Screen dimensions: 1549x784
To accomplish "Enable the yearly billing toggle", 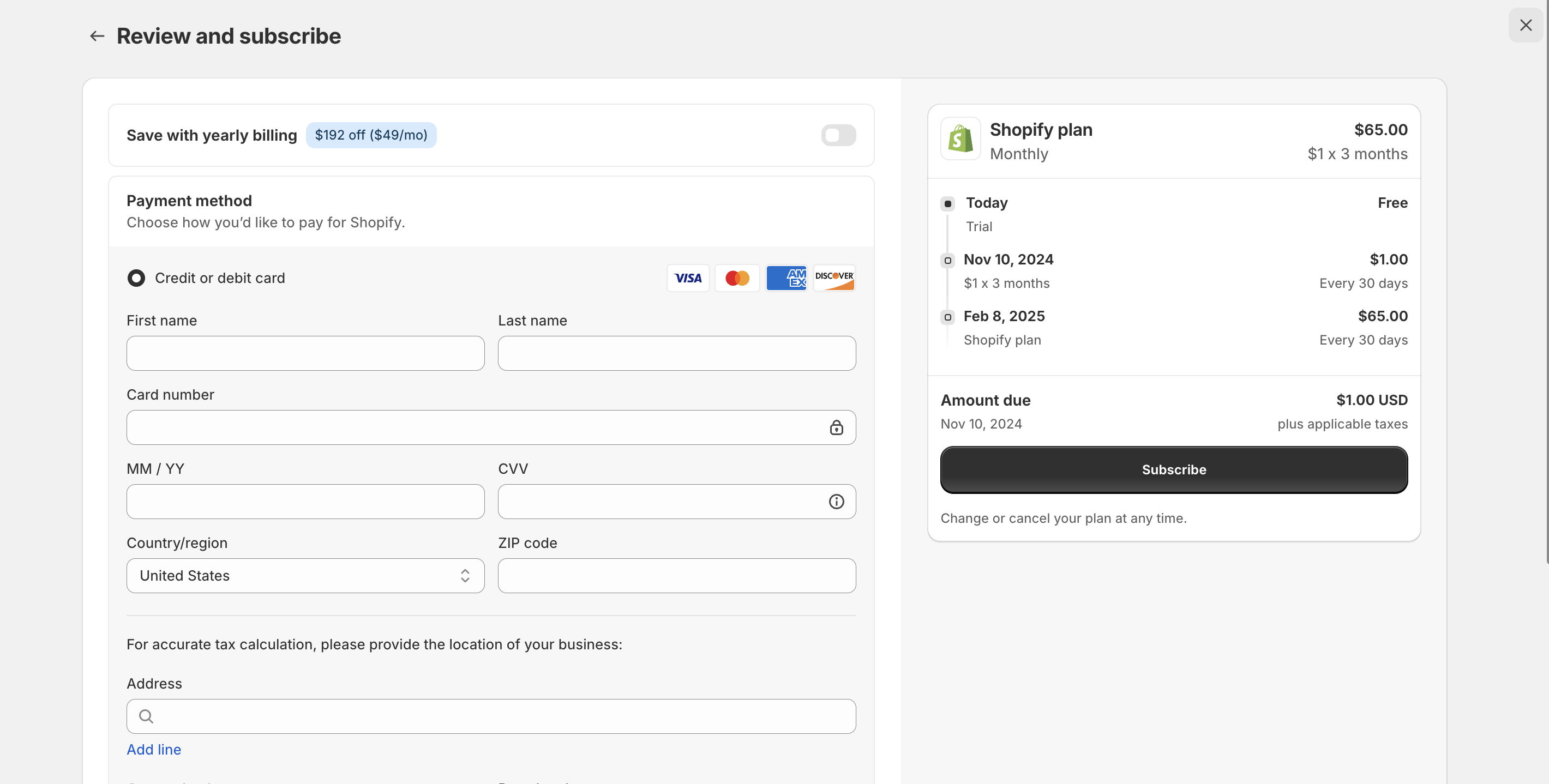I will (x=838, y=135).
